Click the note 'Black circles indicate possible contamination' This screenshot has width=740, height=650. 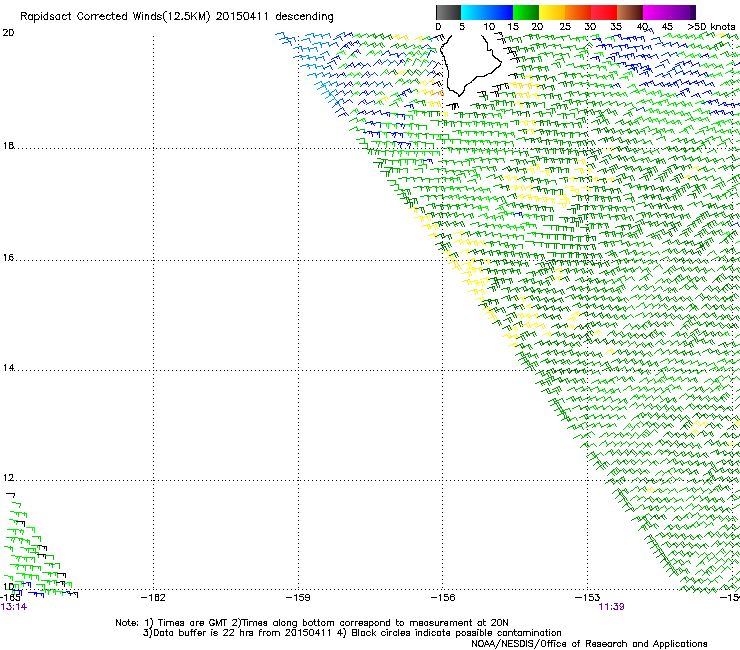(456, 633)
